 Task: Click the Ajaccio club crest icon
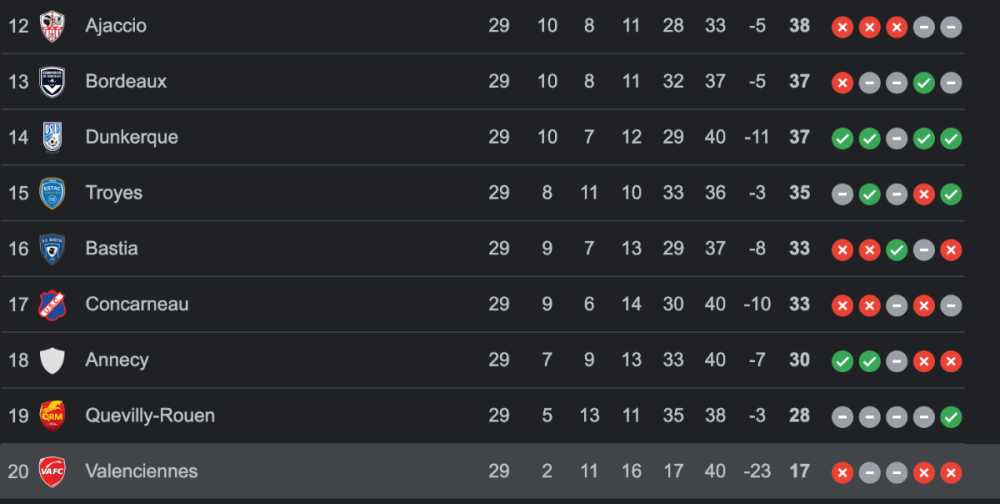click(52, 26)
